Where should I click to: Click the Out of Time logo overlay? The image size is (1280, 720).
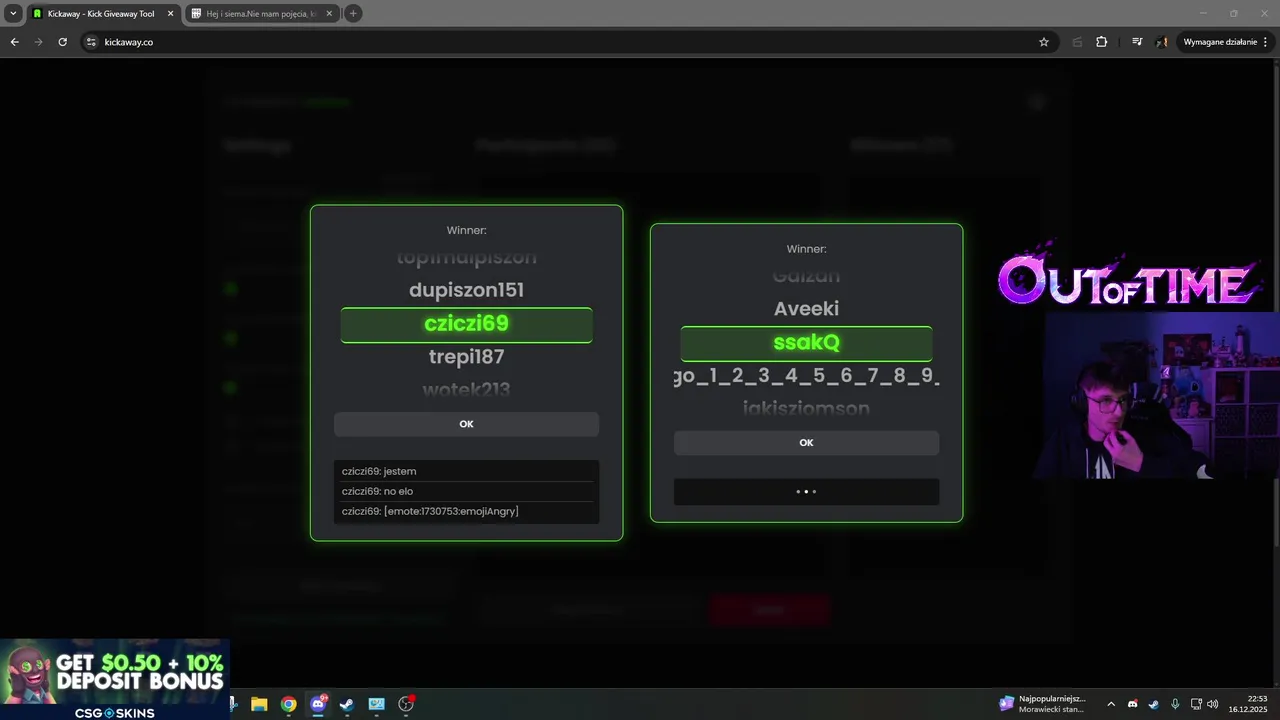pos(1128,277)
